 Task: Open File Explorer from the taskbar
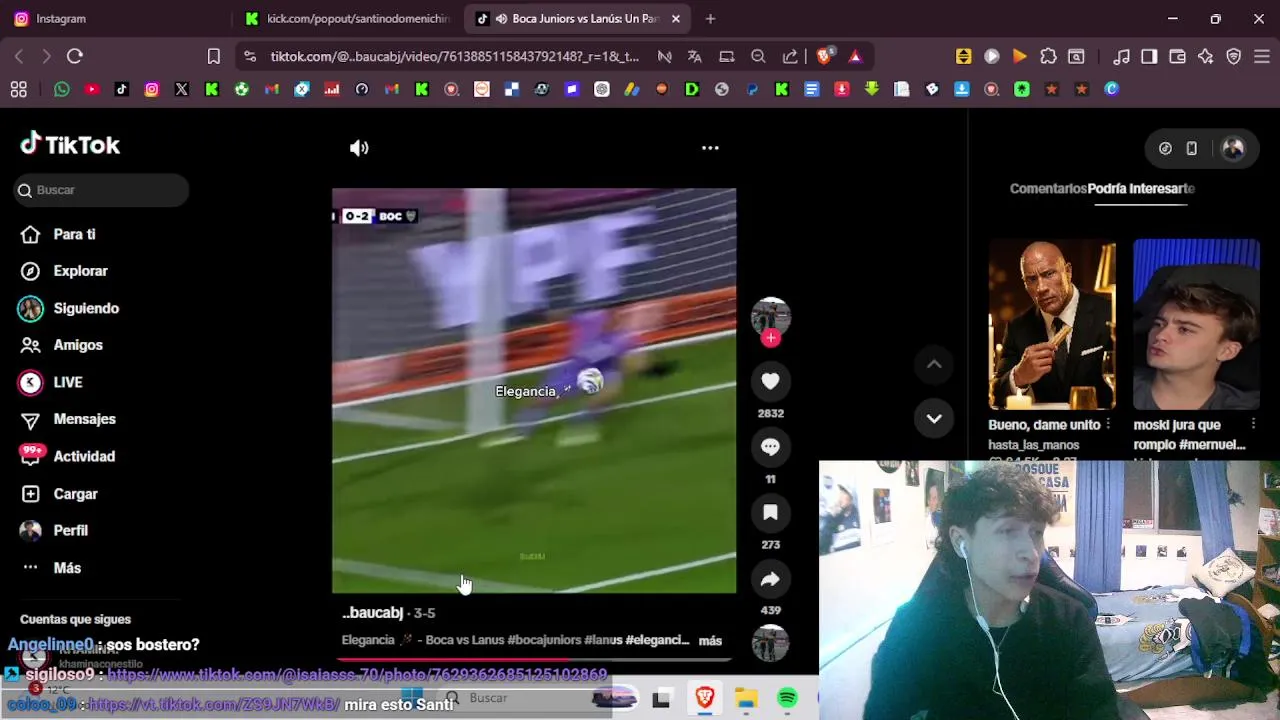click(x=746, y=698)
